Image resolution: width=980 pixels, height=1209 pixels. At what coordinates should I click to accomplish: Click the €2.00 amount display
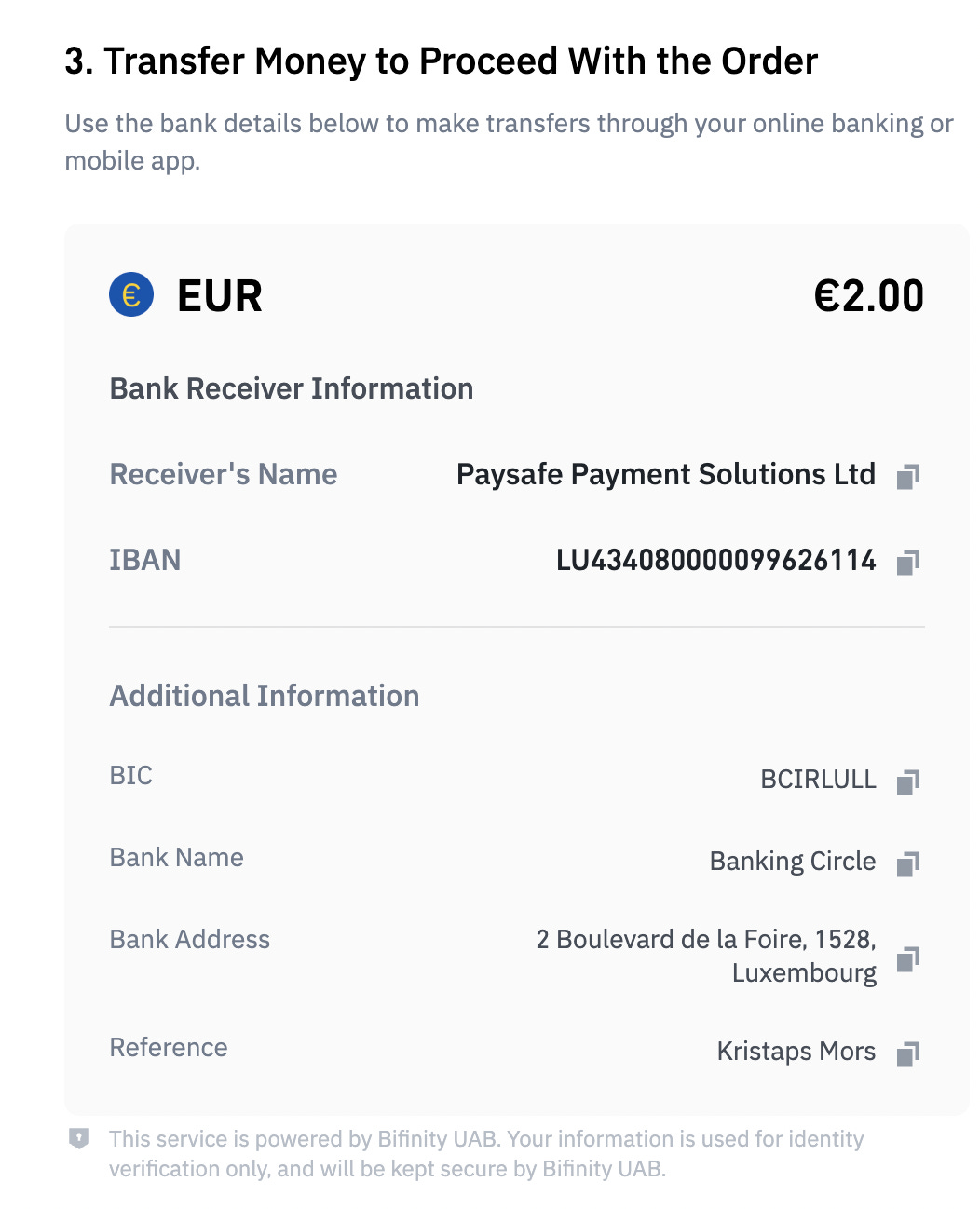click(867, 296)
